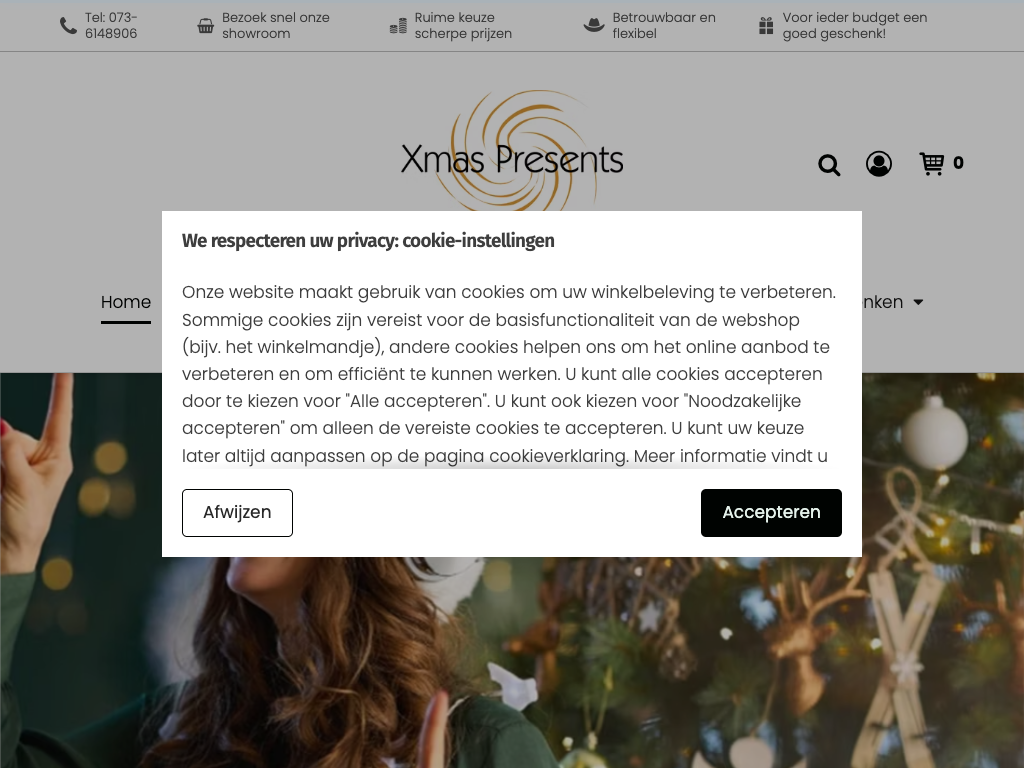Viewport: 1024px width, 768px height.
Task: Click the phone icon beside the telephone number
Action: coord(69,25)
